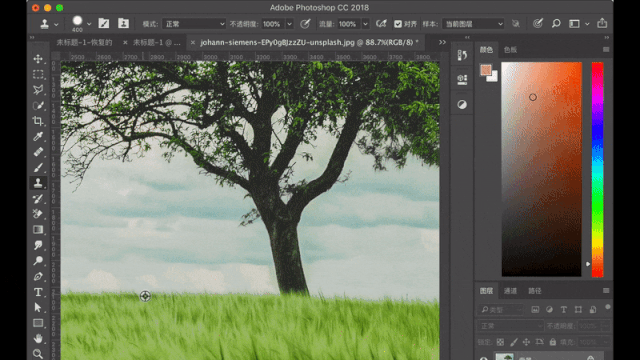The width and height of the screenshot is (640, 360).
Task: Switch layer filtering on or off
Action: click(x=608, y=307)
